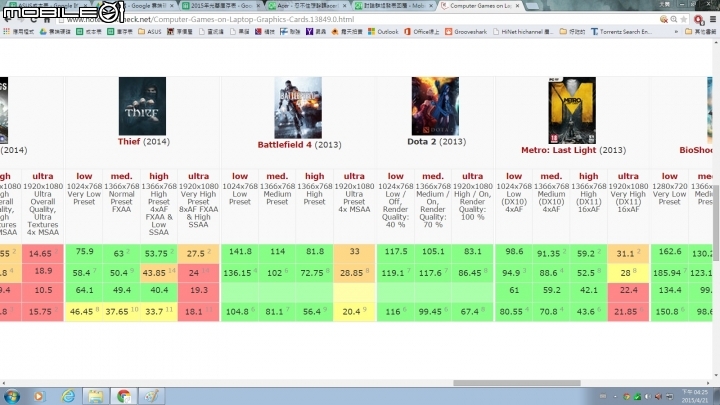Open Internet Explorer from the taskbar
Screen dimensions: 720x405
click(68, 396)
